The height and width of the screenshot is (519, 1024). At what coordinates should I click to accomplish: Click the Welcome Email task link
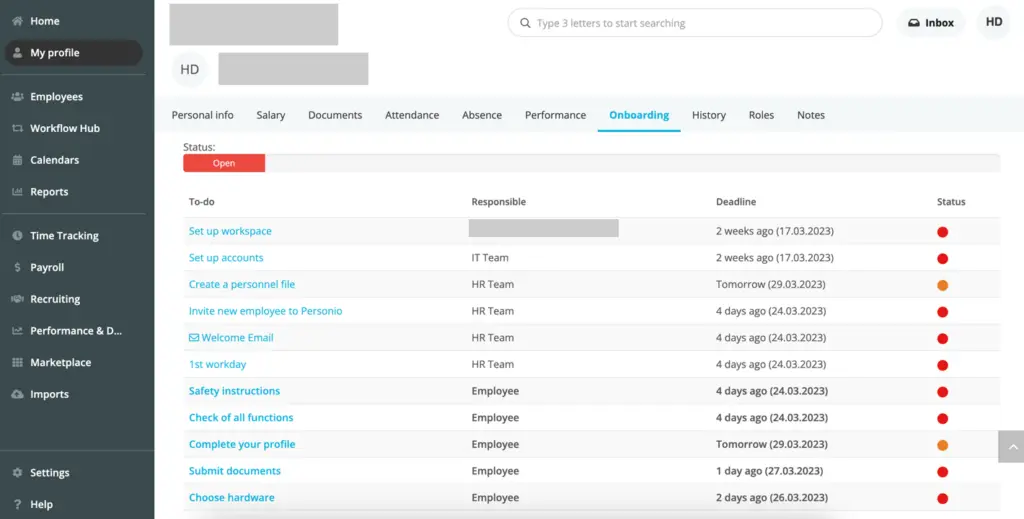[237, 338]
